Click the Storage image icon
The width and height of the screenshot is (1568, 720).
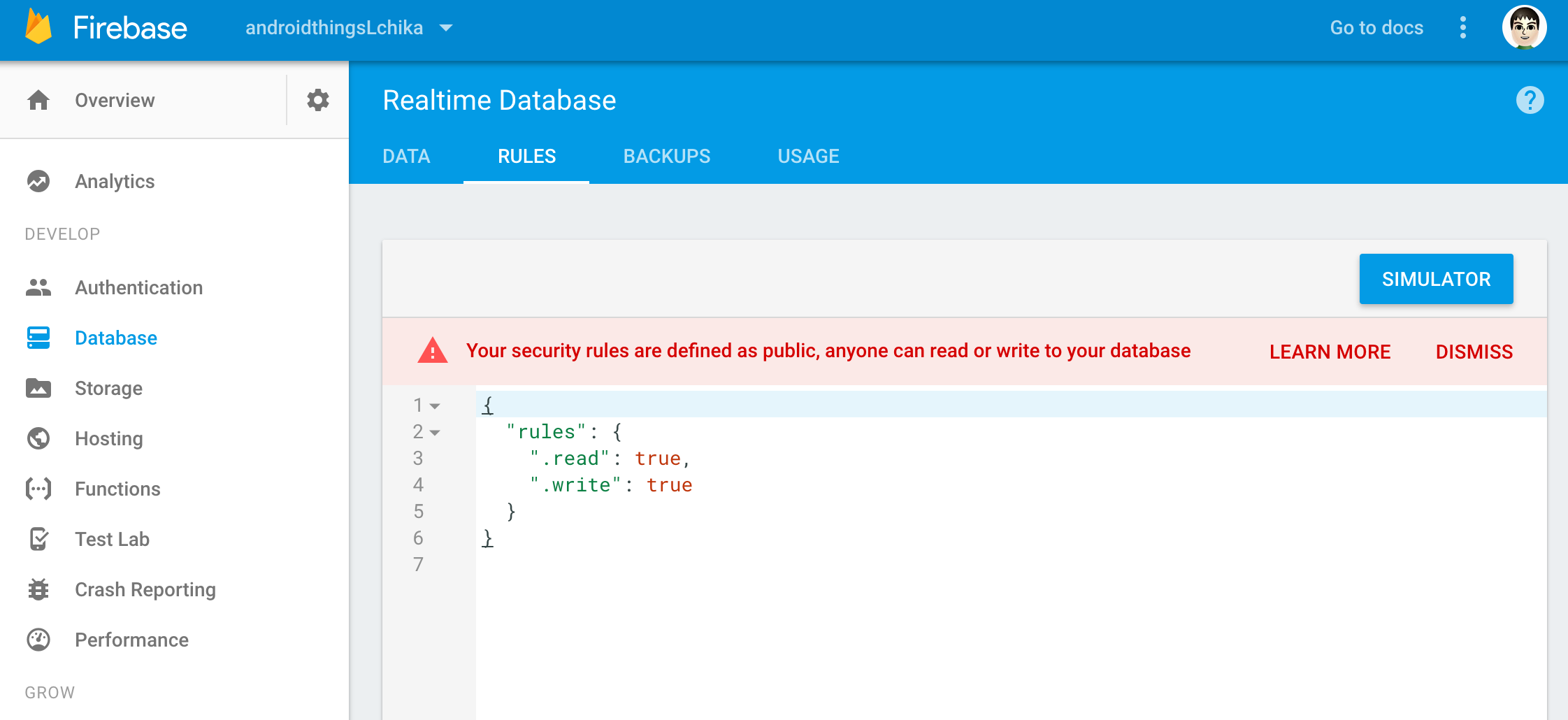[x=38, y=388]
